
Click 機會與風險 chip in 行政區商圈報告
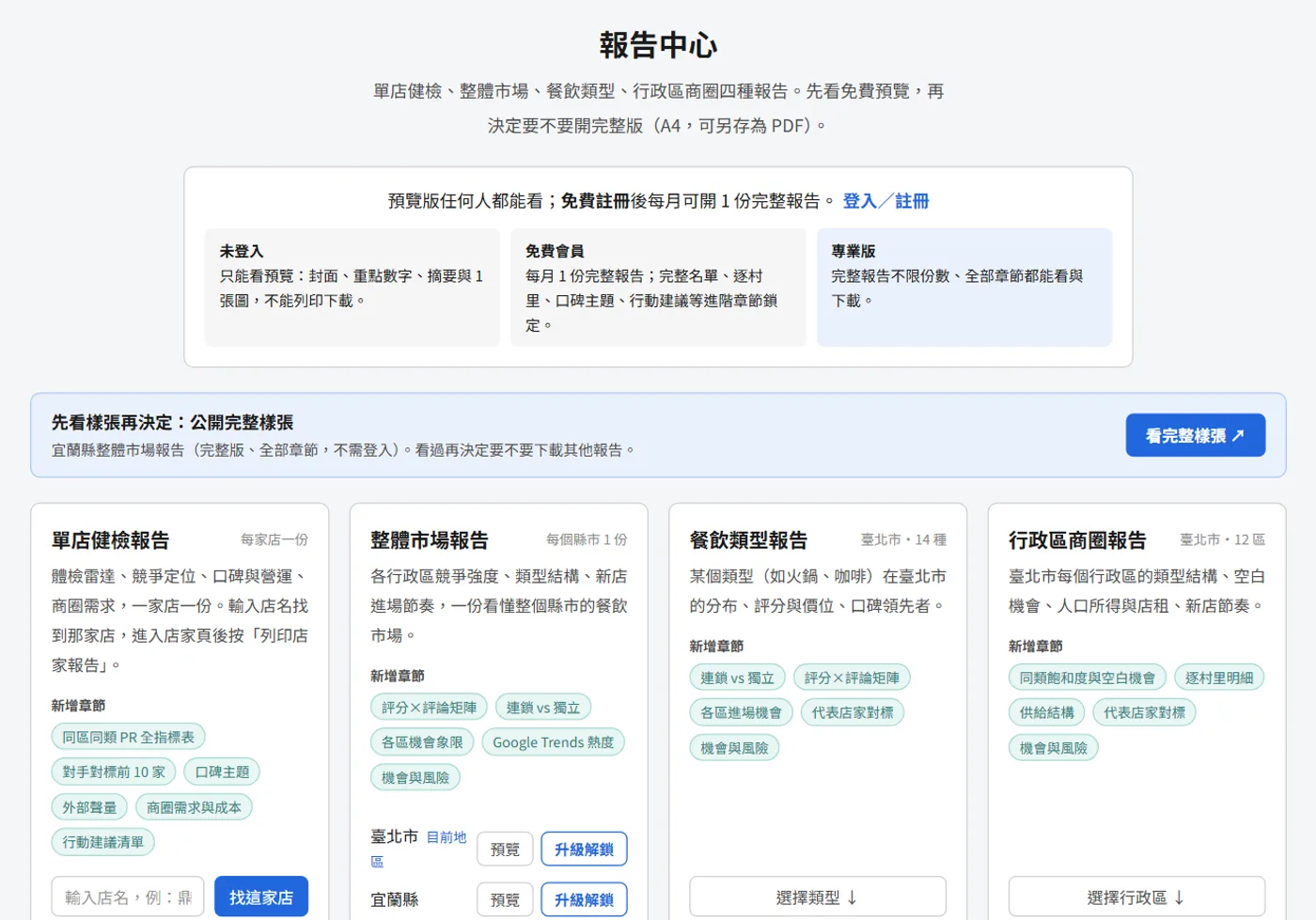pos(1054,748)
